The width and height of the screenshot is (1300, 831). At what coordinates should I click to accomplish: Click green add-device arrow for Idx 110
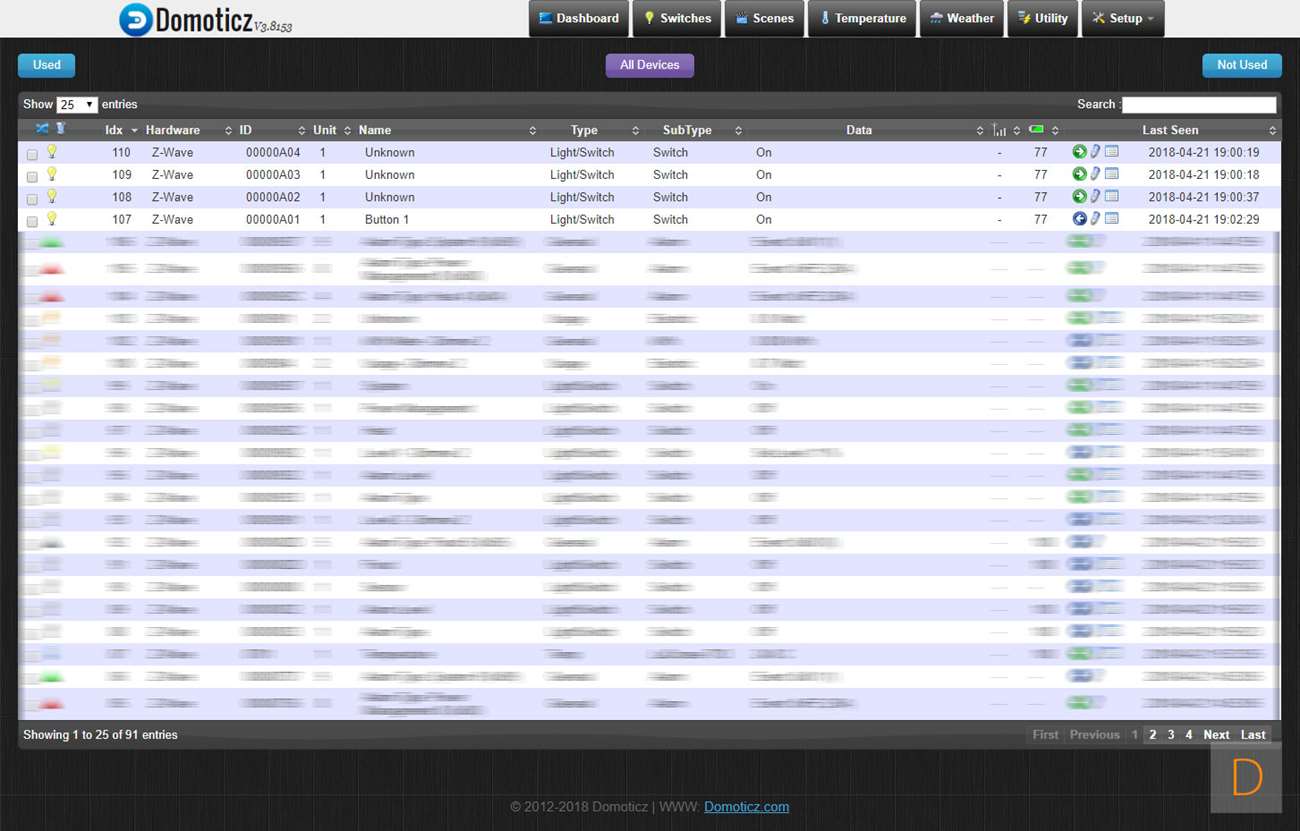(1079, 152)
